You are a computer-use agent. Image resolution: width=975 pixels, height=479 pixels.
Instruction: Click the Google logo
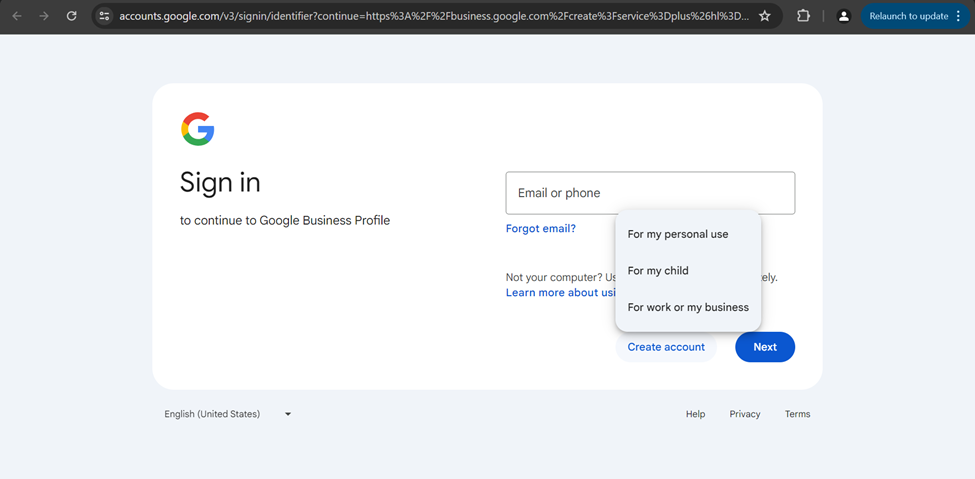pos(198,129)
